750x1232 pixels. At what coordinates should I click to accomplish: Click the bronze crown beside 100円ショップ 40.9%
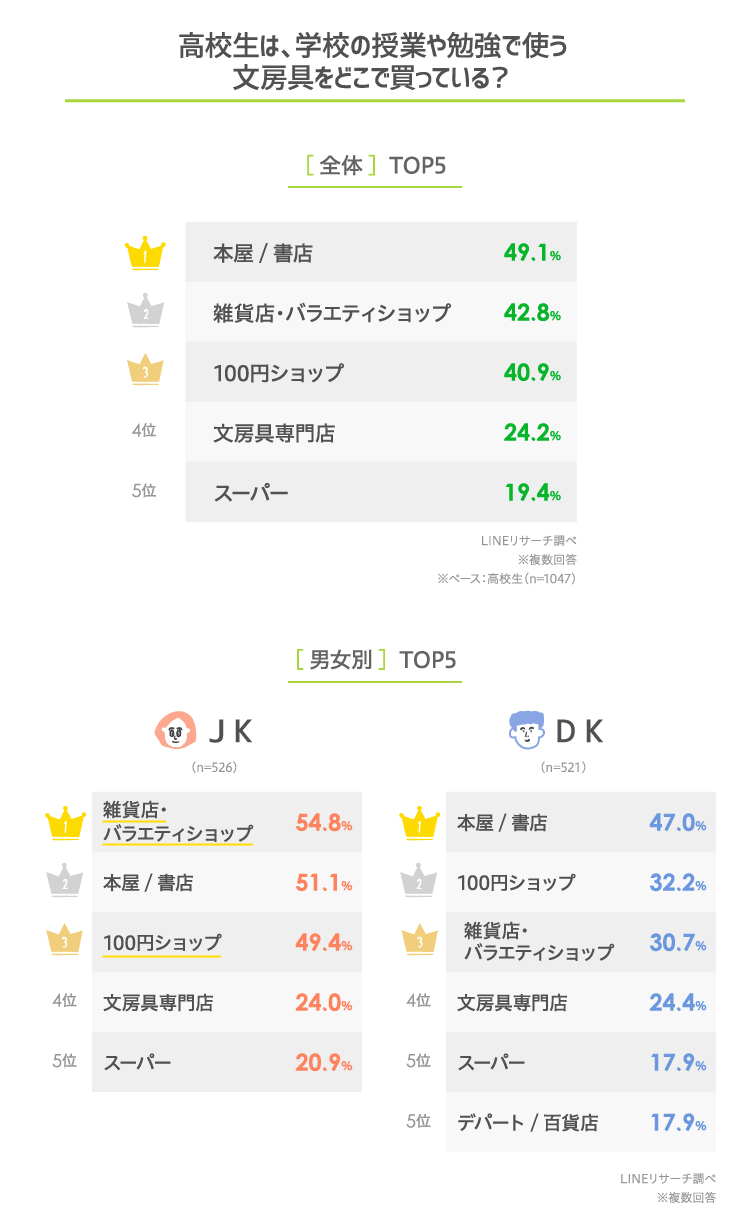pyautogui.click(x=145, y=372)
